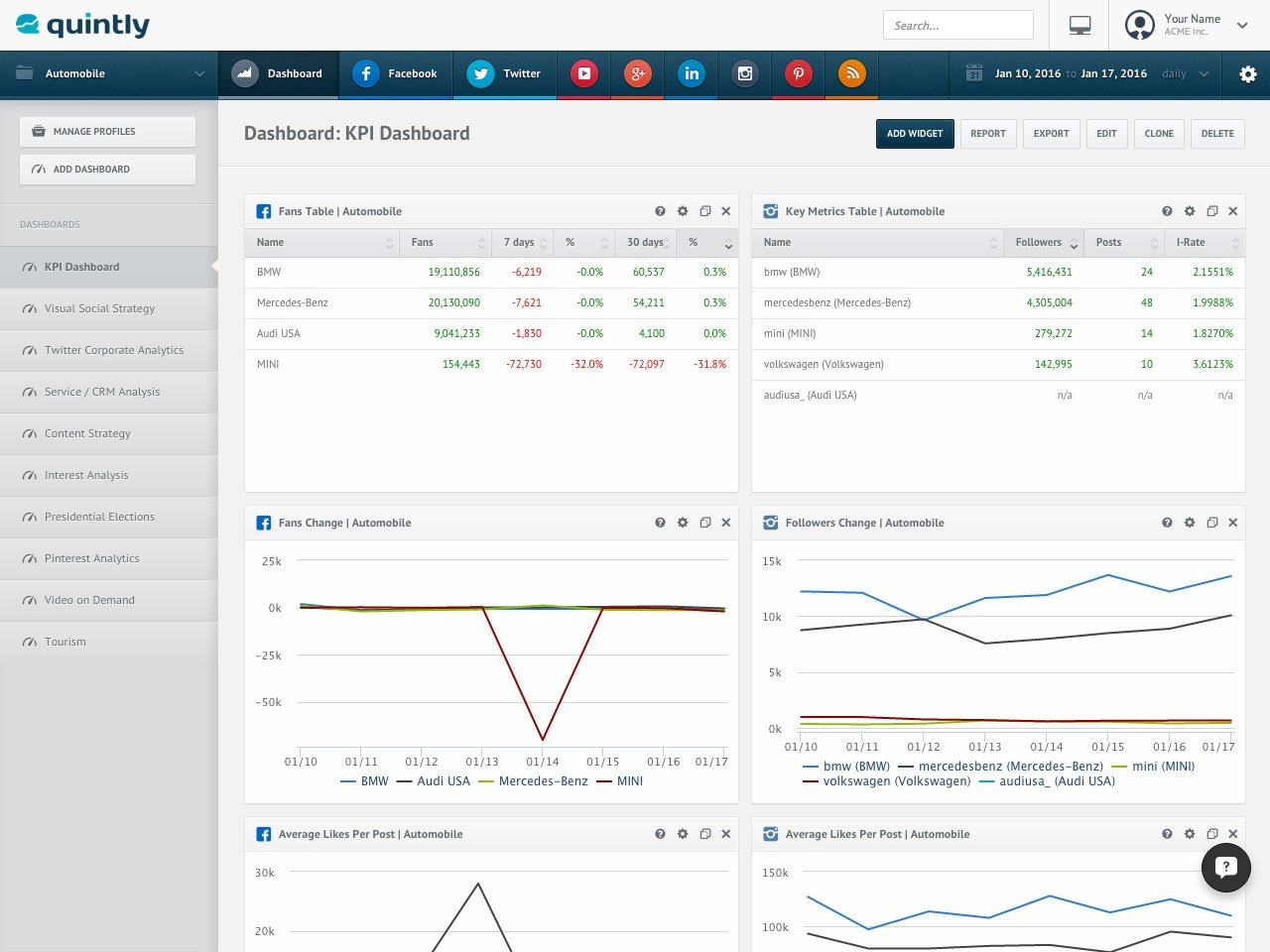
Task: Open the Instagram network tab
Action: (744, 73)
